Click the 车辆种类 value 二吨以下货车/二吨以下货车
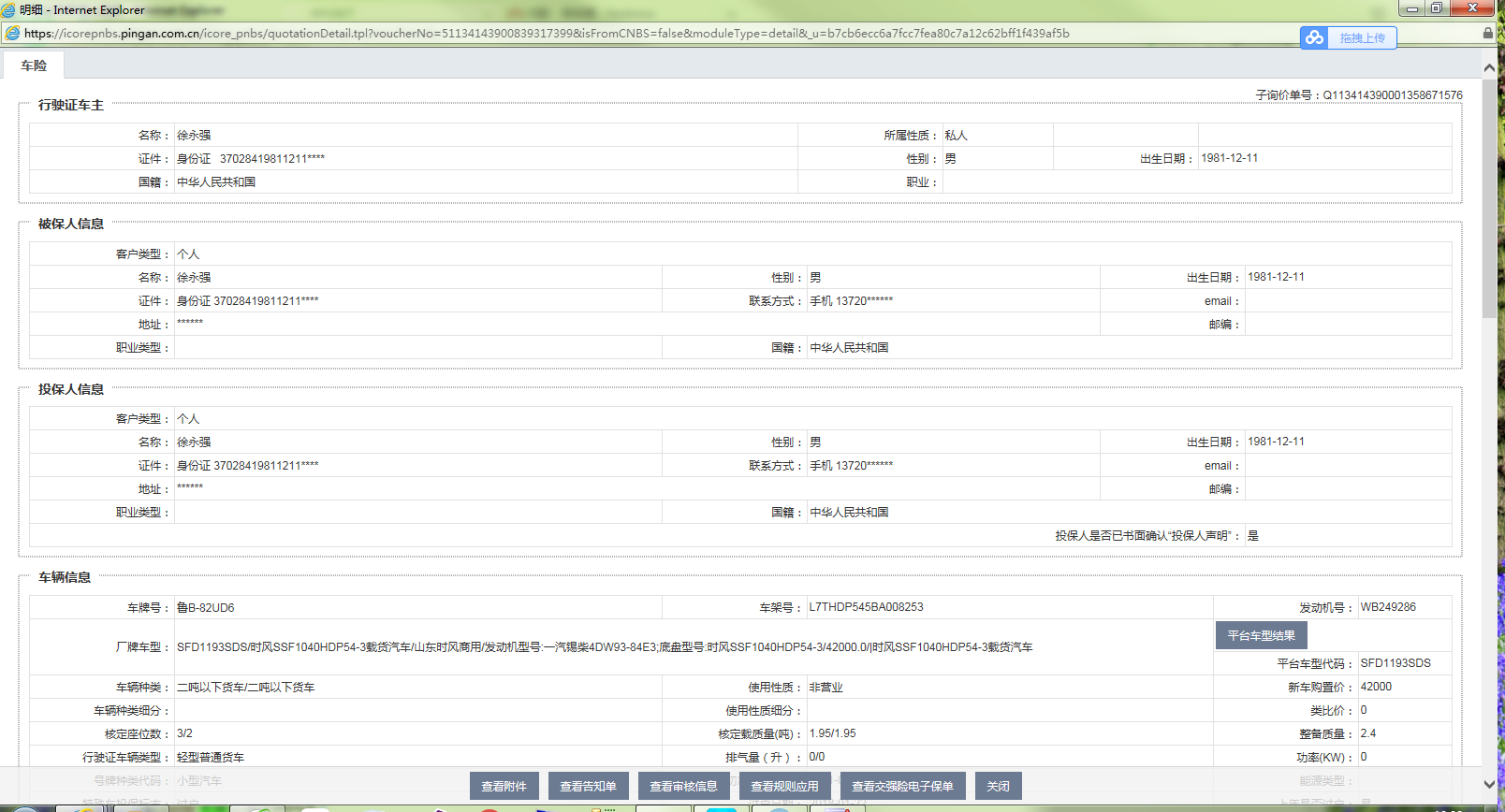The image size is (1505, 812). point(246,688)
